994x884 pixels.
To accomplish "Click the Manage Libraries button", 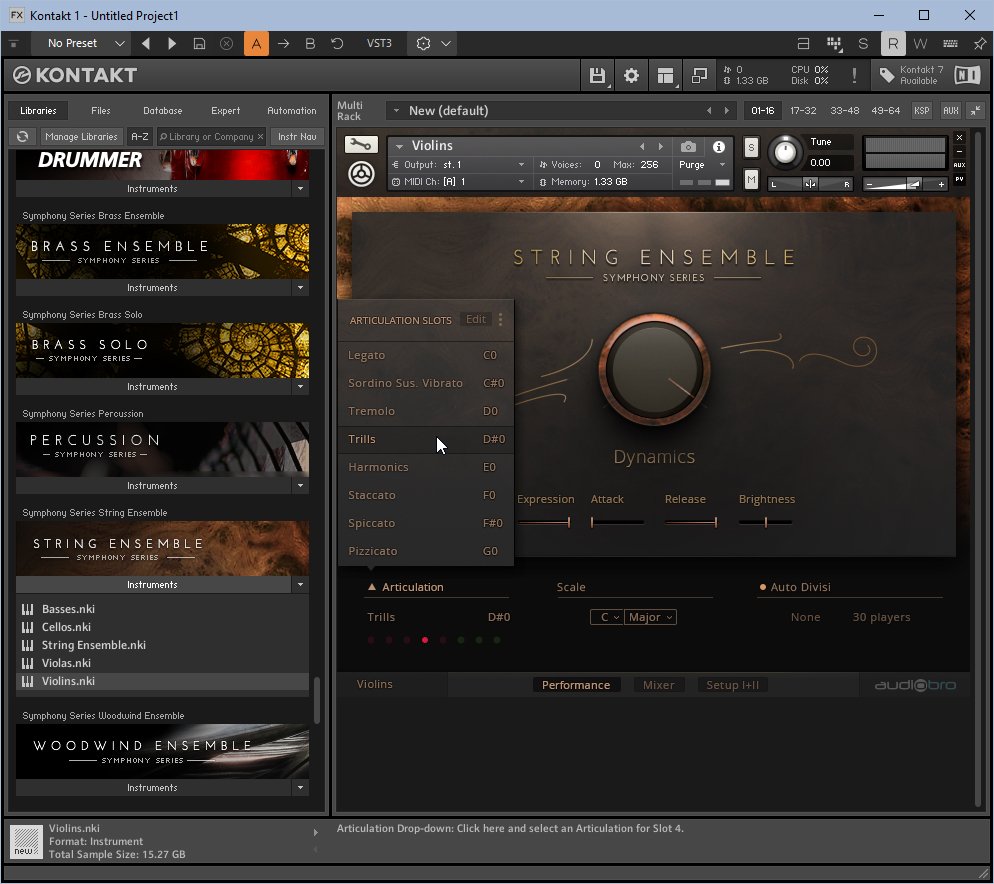I will [x=81, y=136].
